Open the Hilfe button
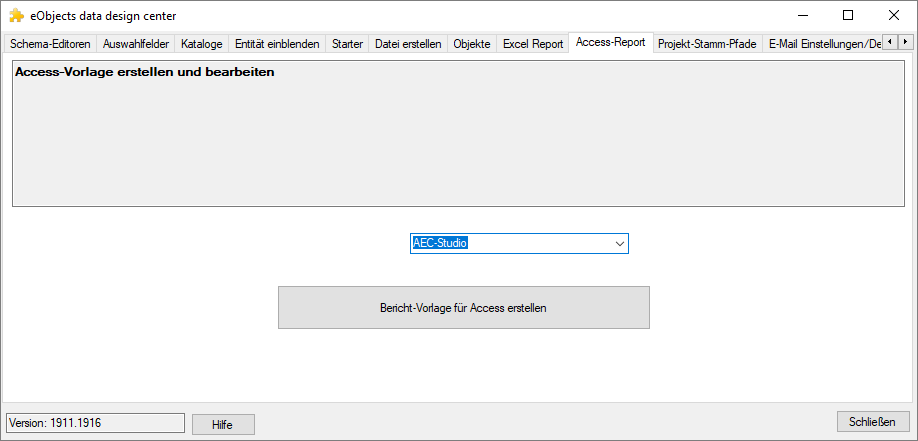This screenshot has width=918, height=441. tap(223, 425)
